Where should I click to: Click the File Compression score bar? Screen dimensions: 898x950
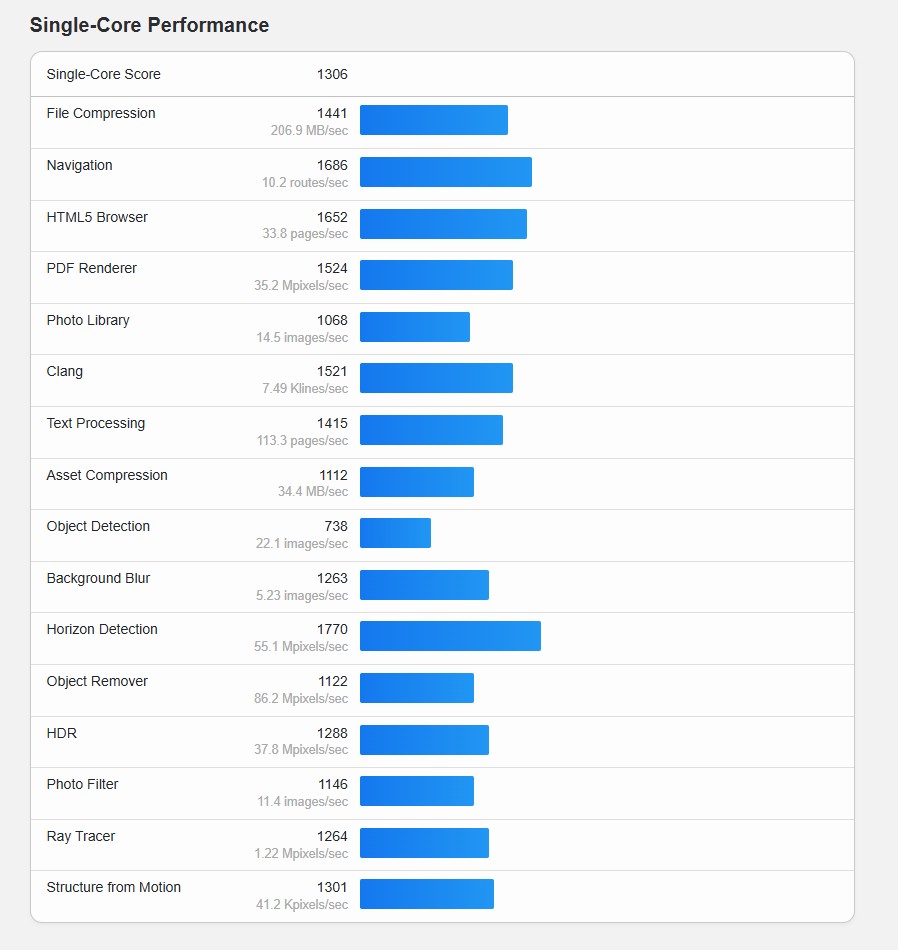(x=434, y=120)
